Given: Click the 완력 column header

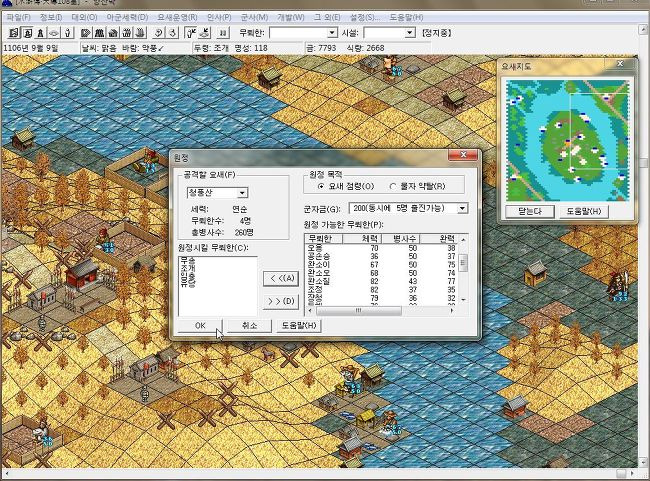Looking at the screenshot, I should point(439,238).
